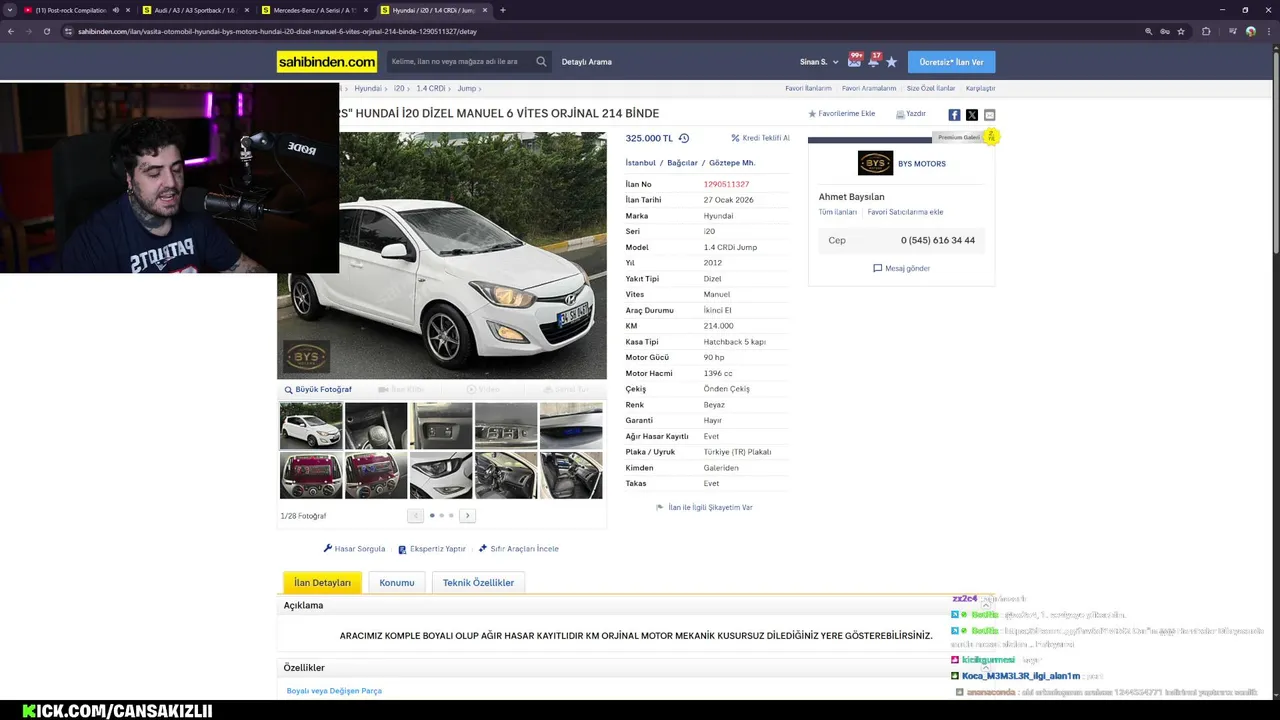Click the search magnifier icon in header
The width and height of the screenshot is (1280, 720).
point(541,62)
